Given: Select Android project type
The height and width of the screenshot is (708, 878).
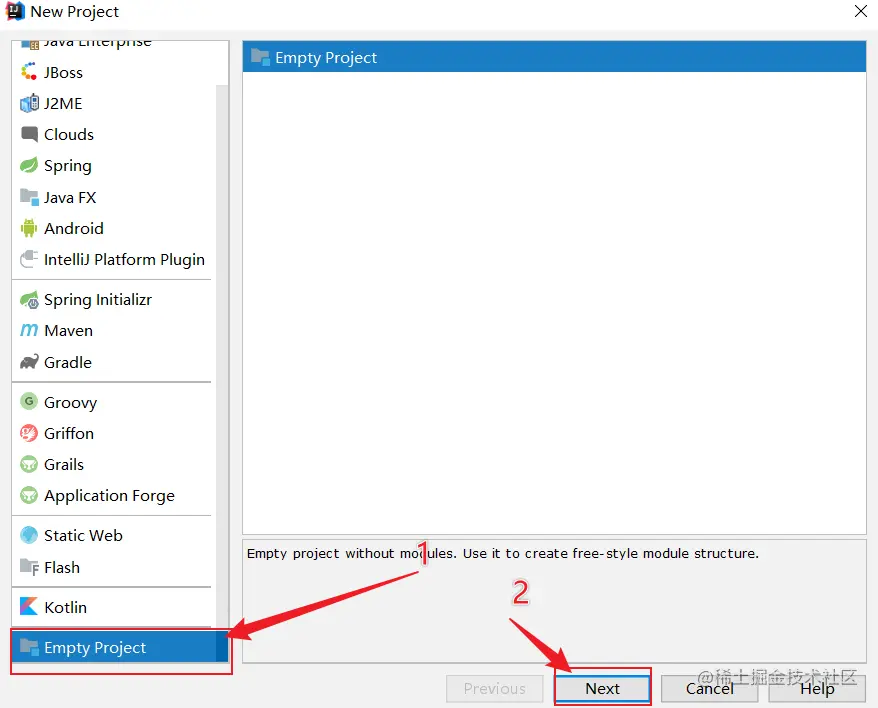Looking at the screenshot, I should pos(114,229).
